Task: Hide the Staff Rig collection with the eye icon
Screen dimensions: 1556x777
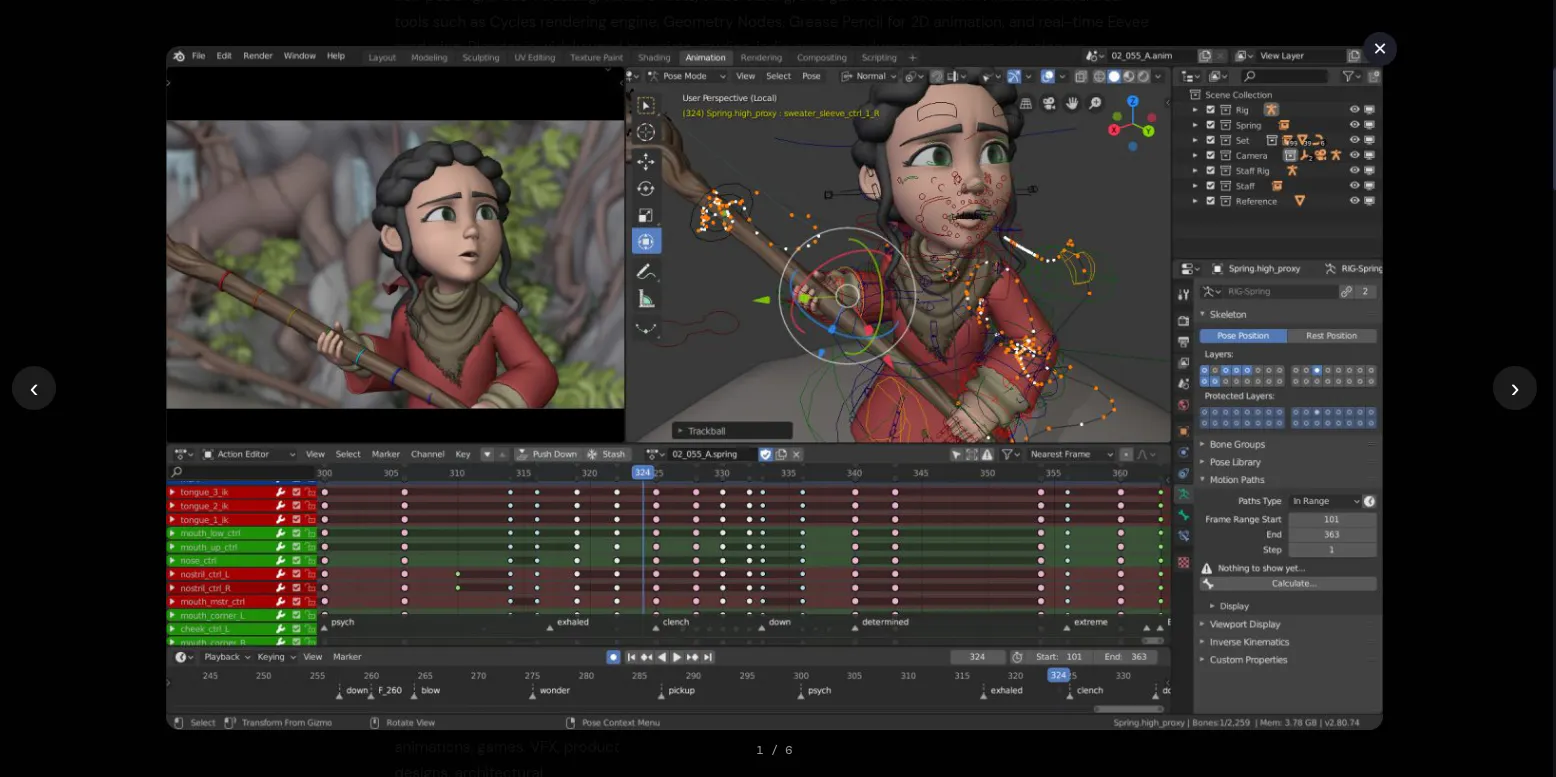Action: (1355, 170)
